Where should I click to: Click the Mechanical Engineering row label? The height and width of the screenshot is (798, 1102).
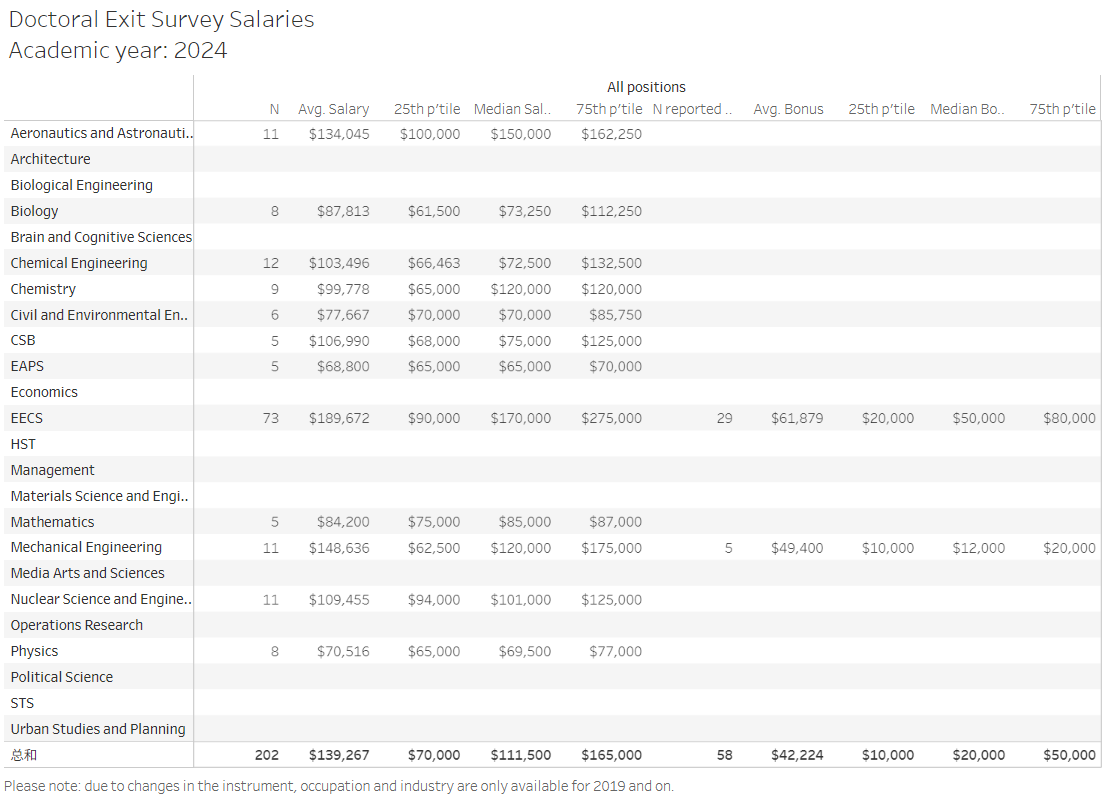[86, 547]
